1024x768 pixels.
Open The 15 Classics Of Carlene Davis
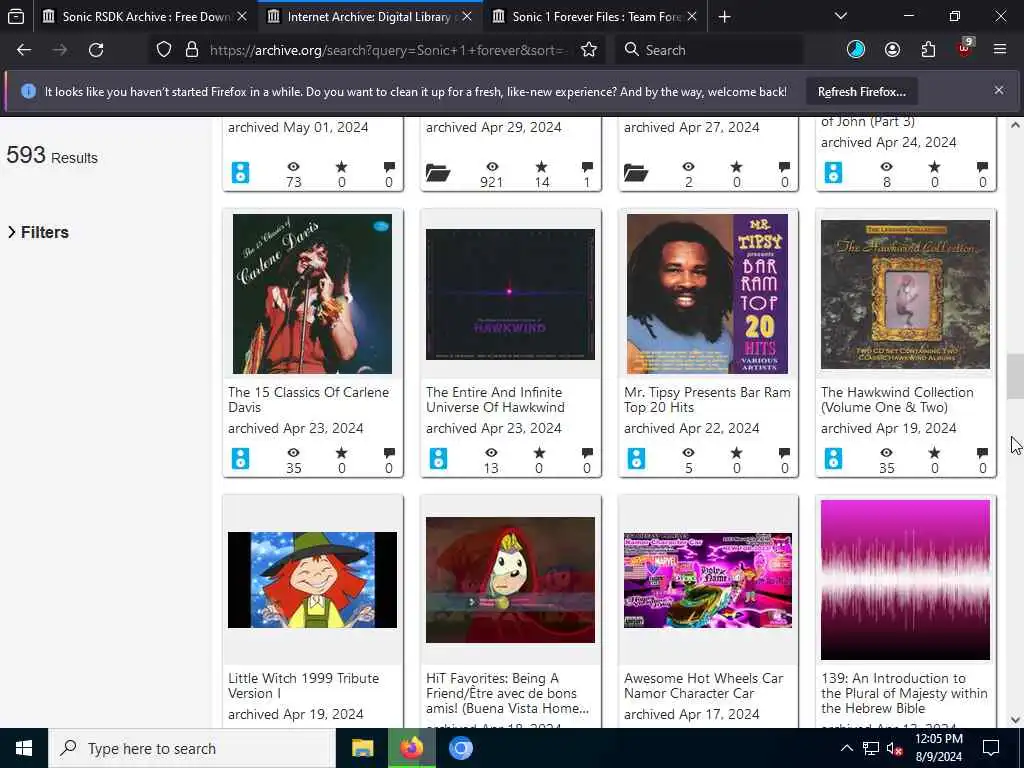[308, 400]
